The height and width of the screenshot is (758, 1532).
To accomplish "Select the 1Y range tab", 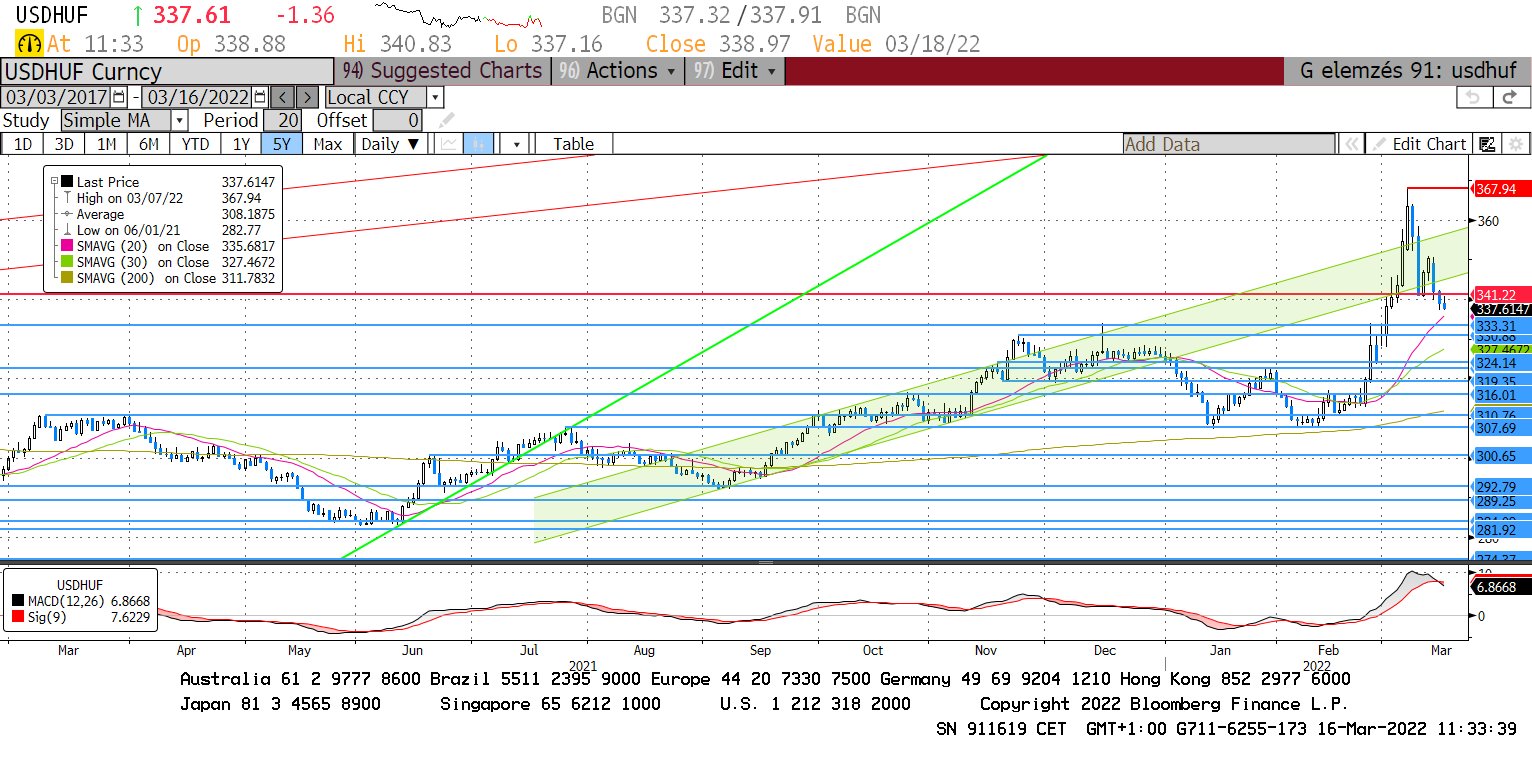I will [241, 144].
